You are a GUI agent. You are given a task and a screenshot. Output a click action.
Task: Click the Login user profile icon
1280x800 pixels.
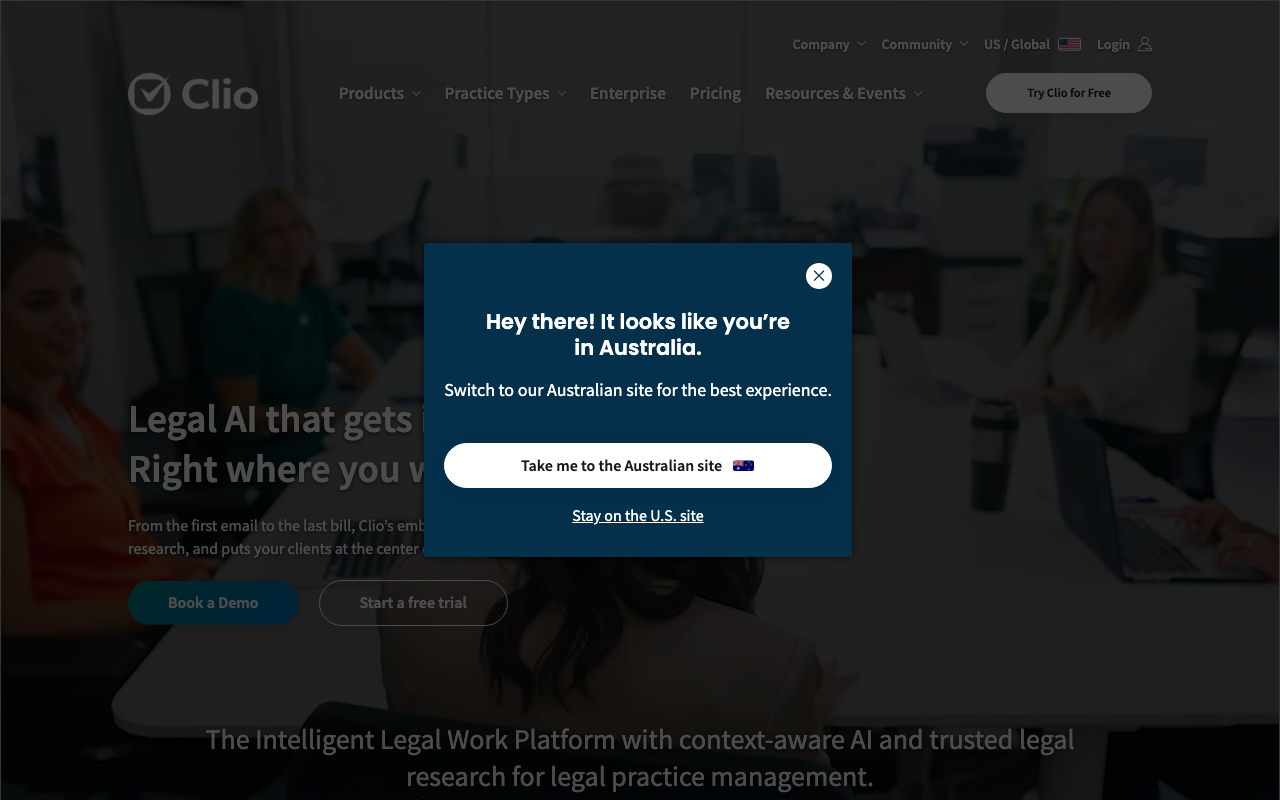[x=1145, y=44]
